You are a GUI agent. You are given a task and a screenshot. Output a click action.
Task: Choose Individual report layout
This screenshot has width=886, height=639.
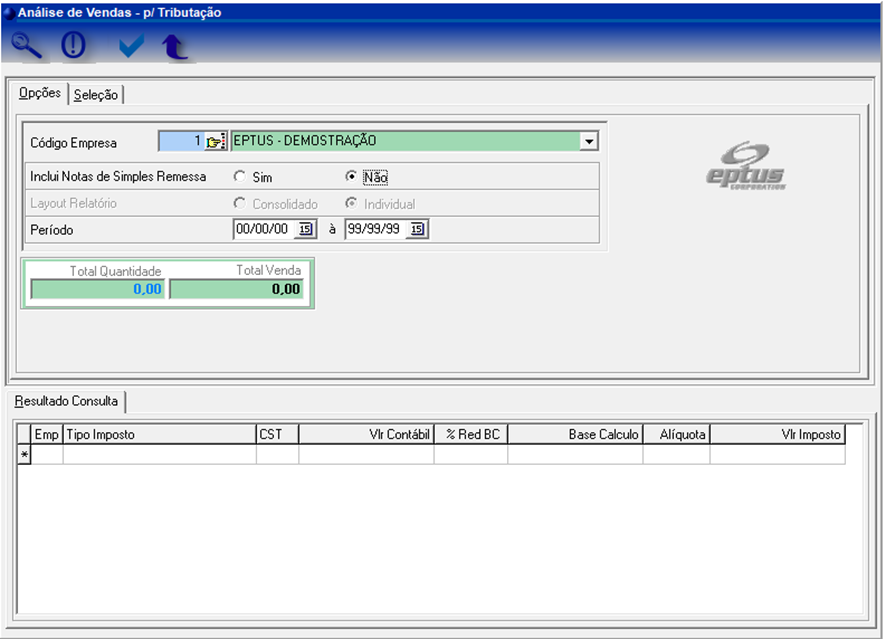click(351, 204)
